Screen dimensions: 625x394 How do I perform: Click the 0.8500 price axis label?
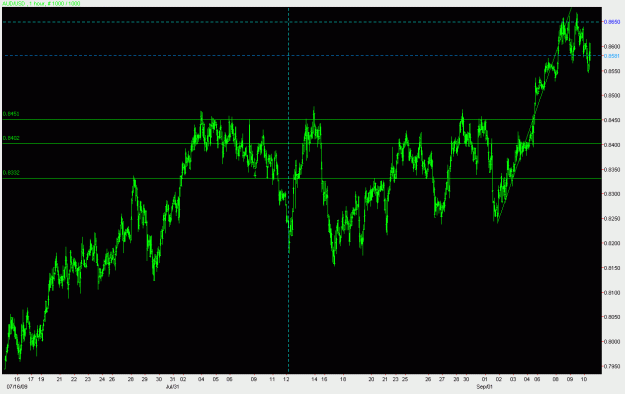[x=612, y=96]
